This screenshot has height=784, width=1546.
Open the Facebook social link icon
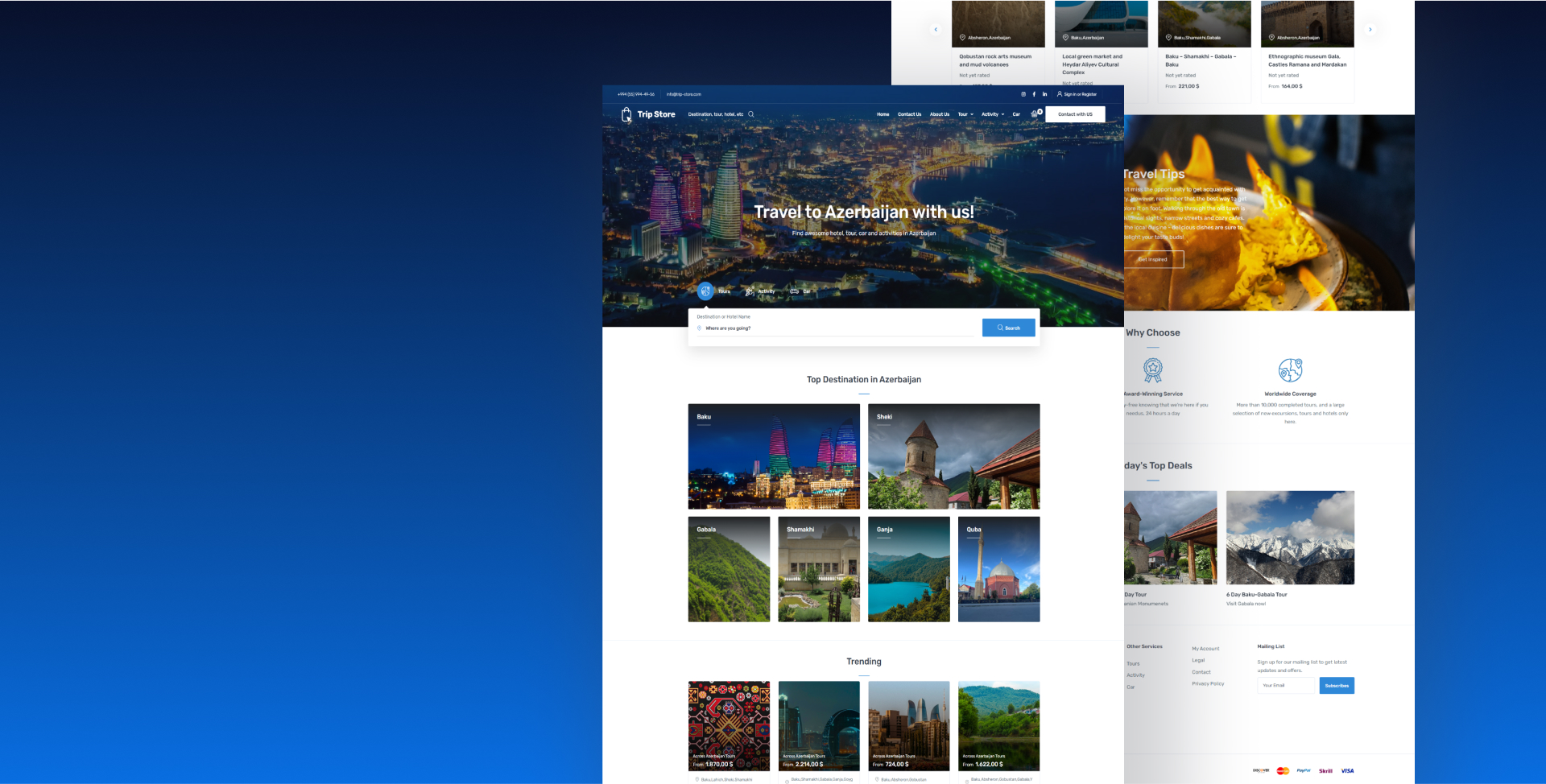1034,94
